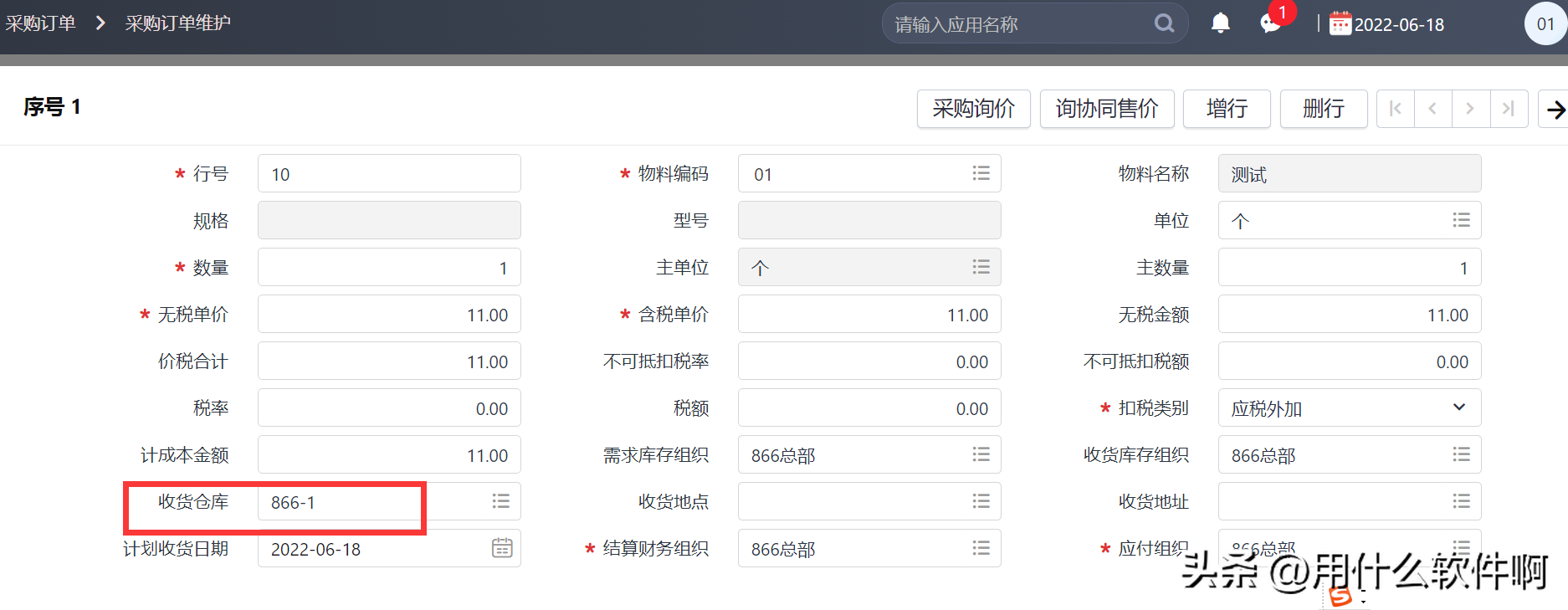This screenshot has height=610, width=1568.
Task: Click into the 无税单价 input field
Action: (x=389, y=315)
